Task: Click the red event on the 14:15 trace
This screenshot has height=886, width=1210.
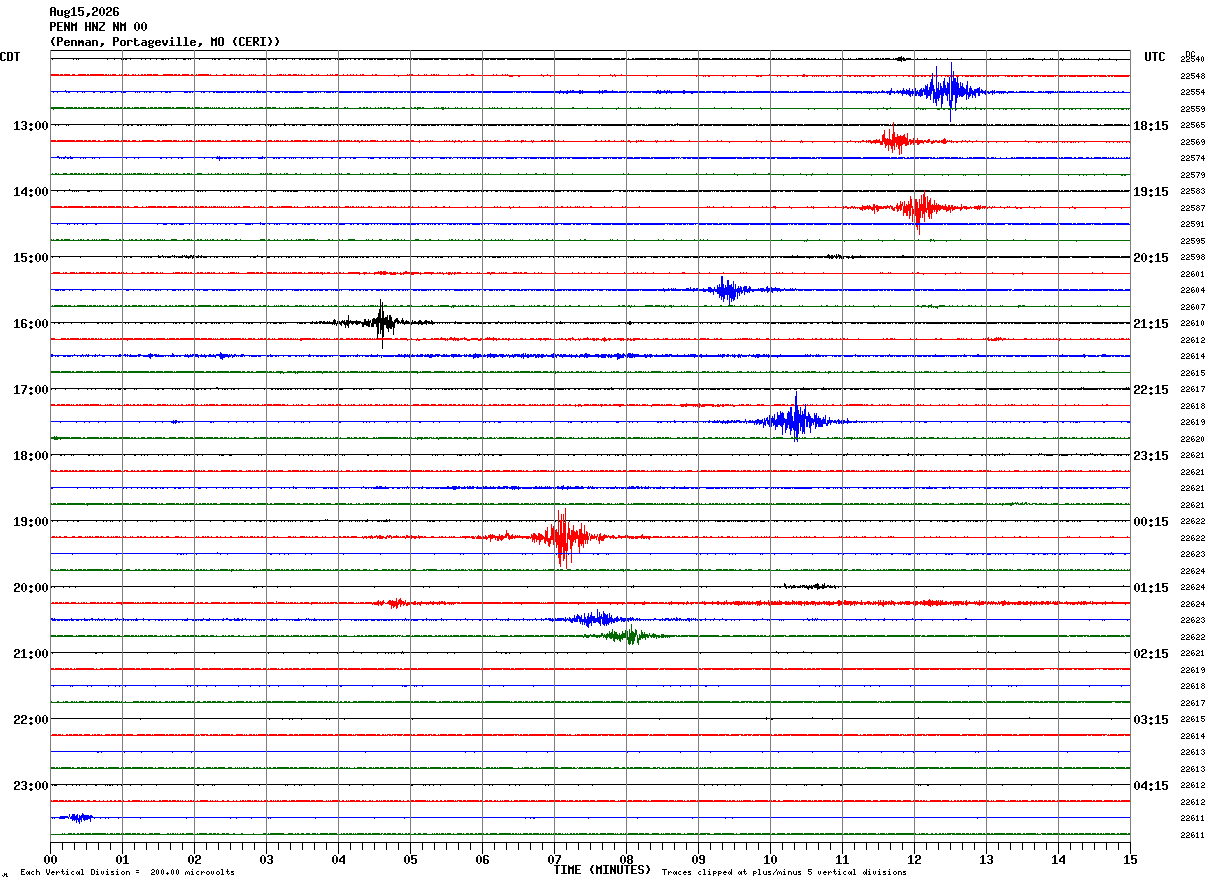Action: 920,207
